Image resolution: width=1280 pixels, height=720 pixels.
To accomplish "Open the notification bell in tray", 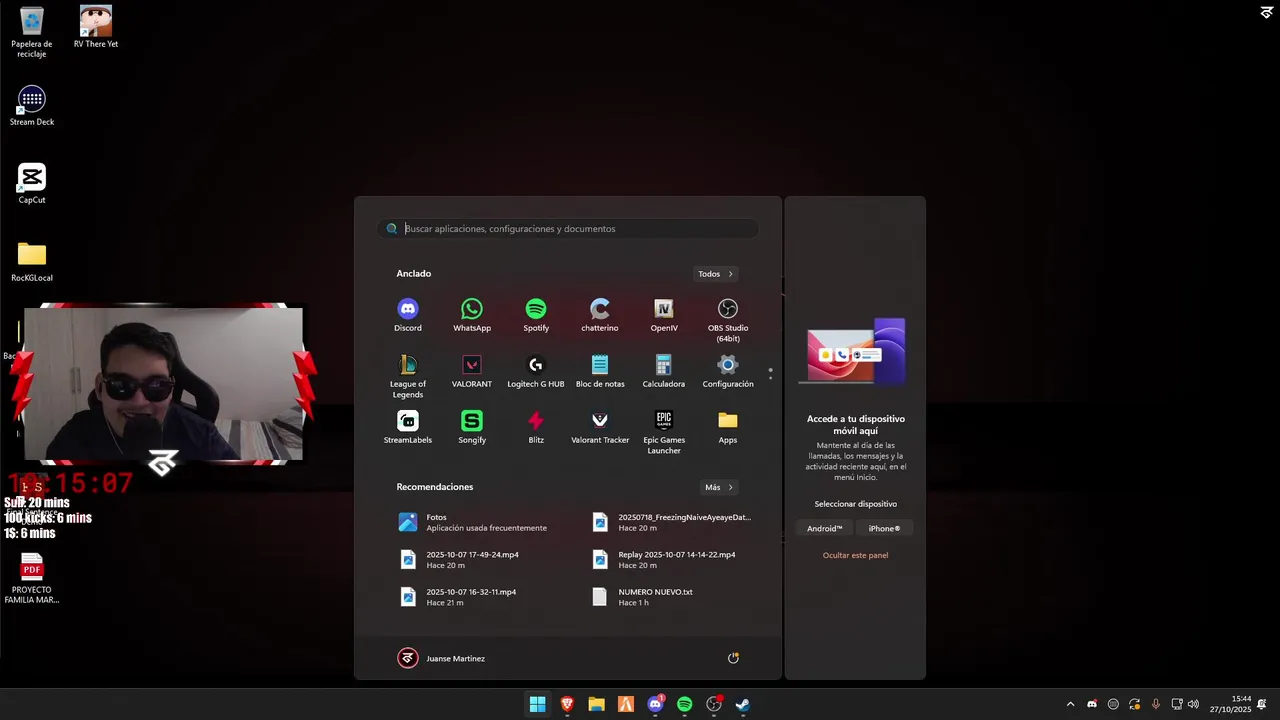I will [x=1262, y=704].
